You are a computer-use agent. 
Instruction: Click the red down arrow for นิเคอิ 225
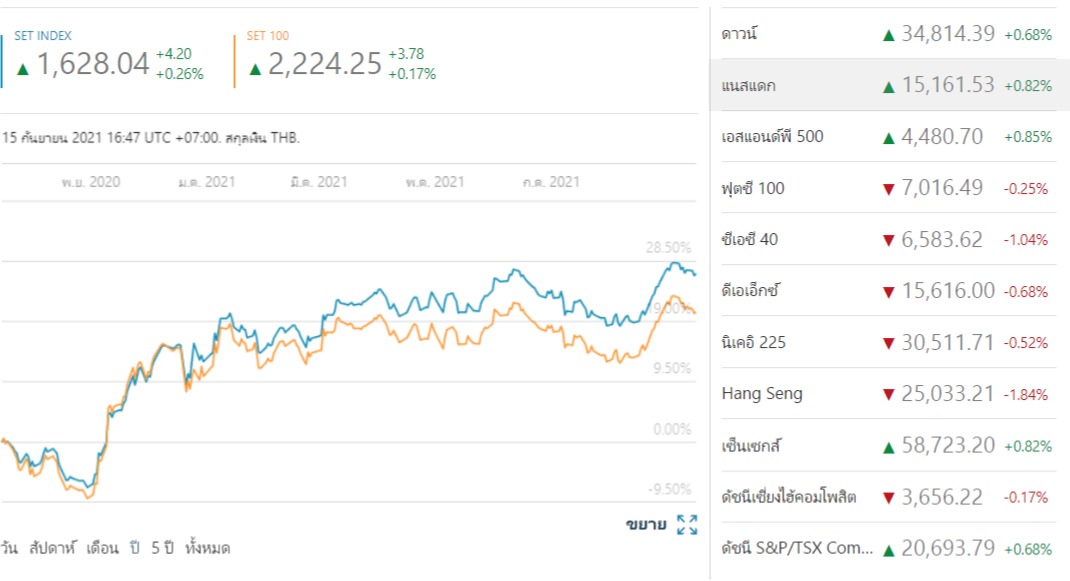[x=887, y=344]
